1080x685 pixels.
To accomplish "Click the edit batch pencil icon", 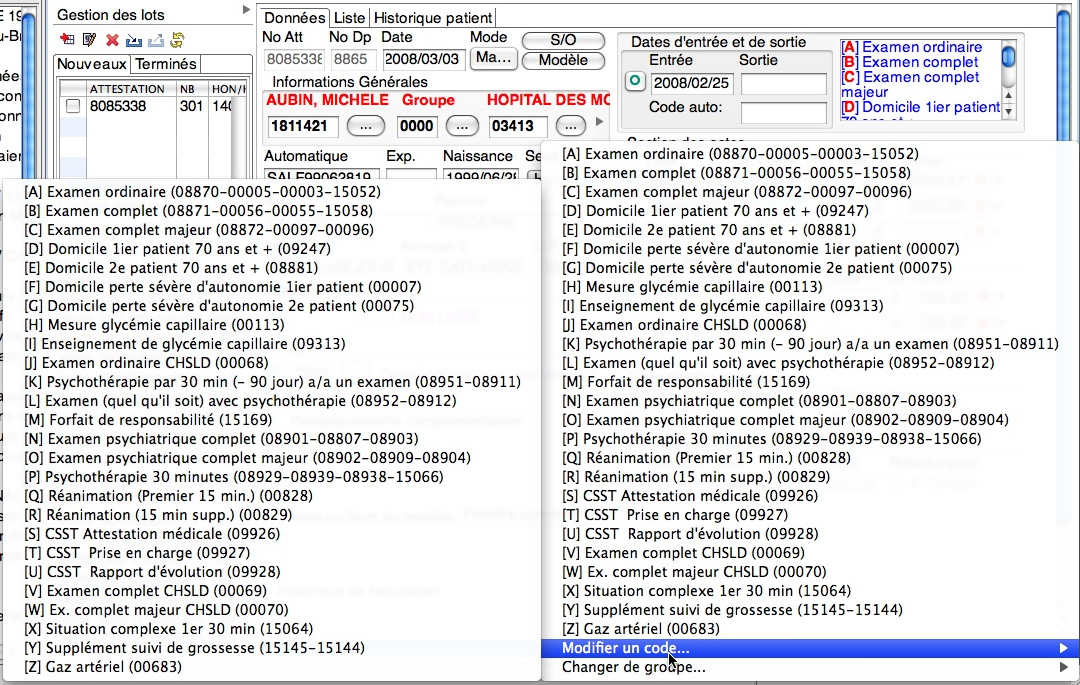I will [x=89, y=40].
